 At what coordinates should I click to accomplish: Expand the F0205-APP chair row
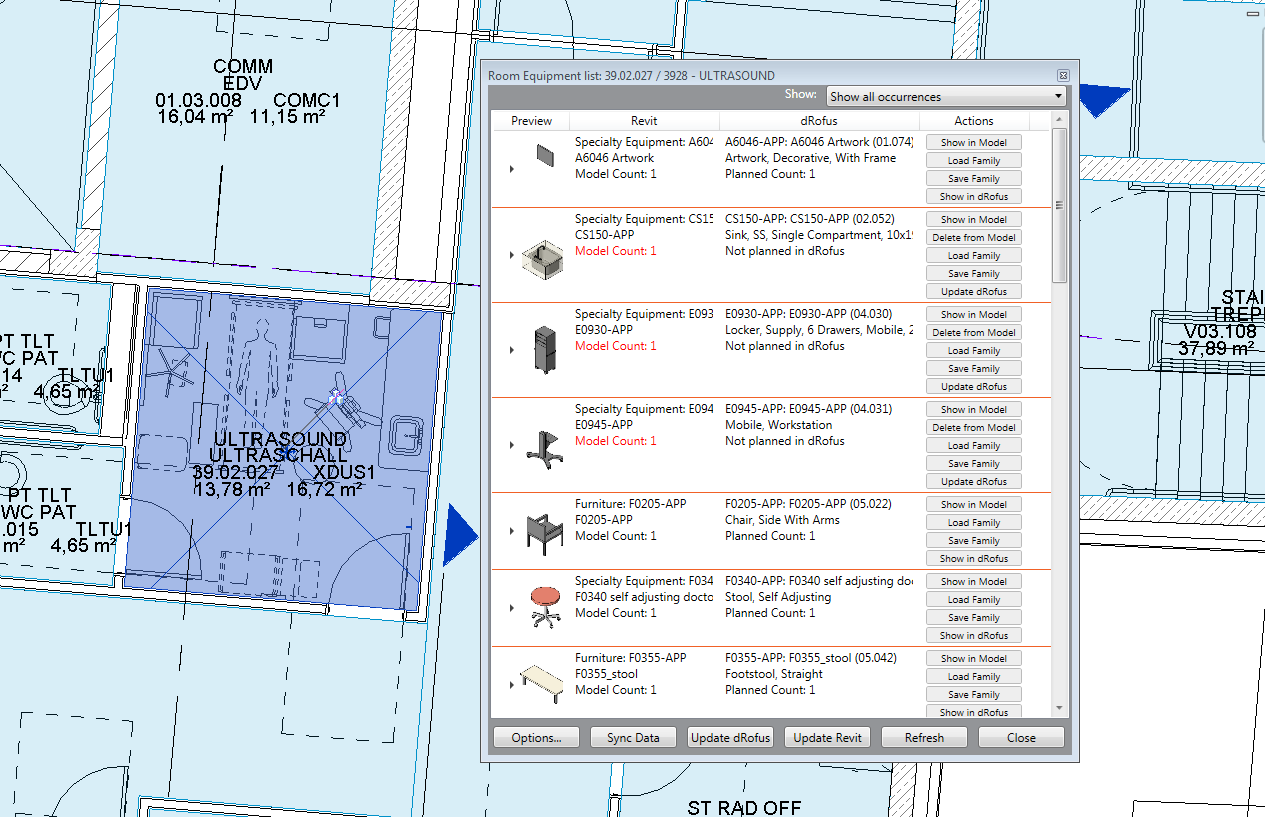tap(511, 532)
